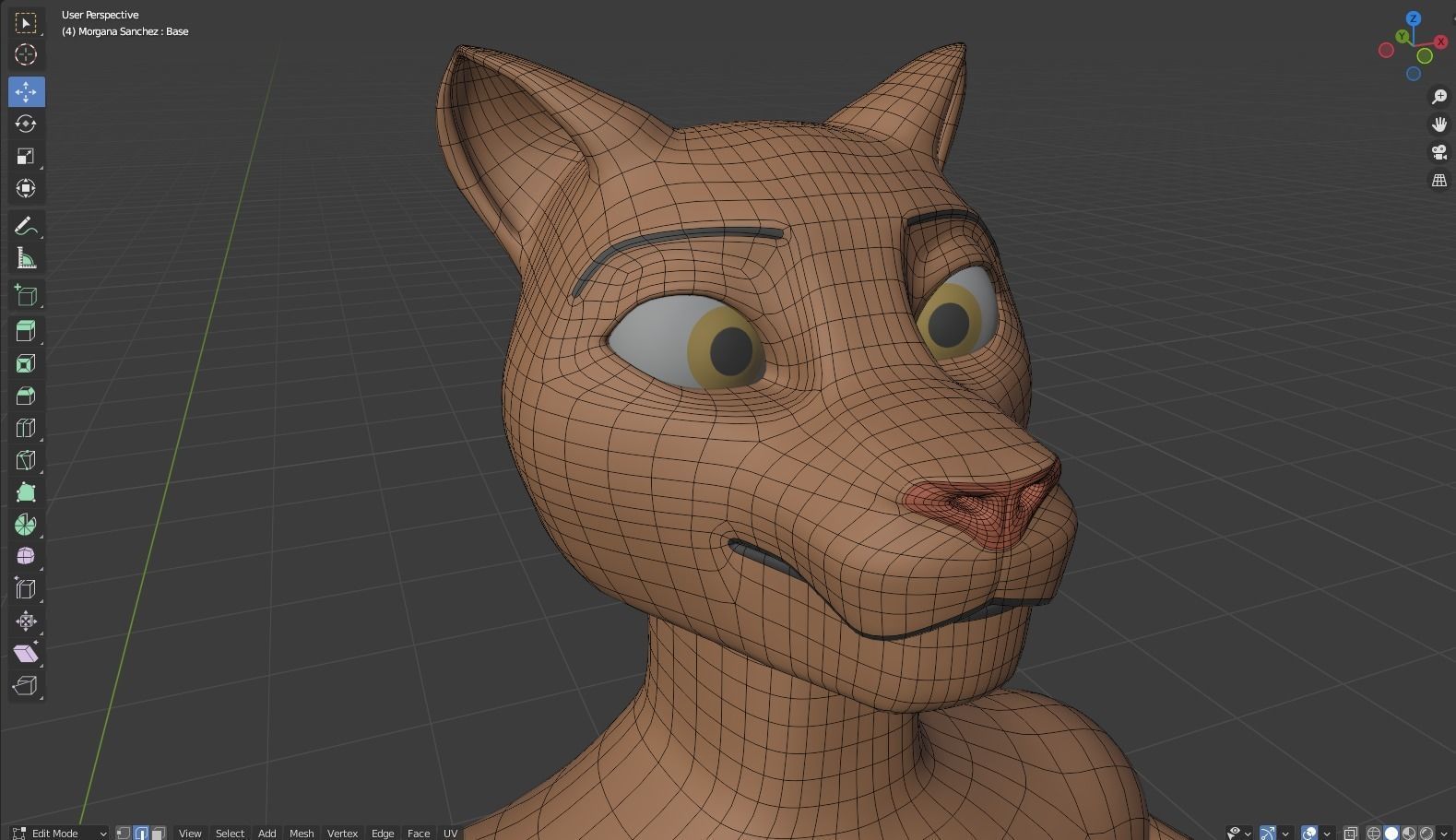Switch to wireframe shading
This screenshot has width=1456, height=840.
click(1374, 833)
